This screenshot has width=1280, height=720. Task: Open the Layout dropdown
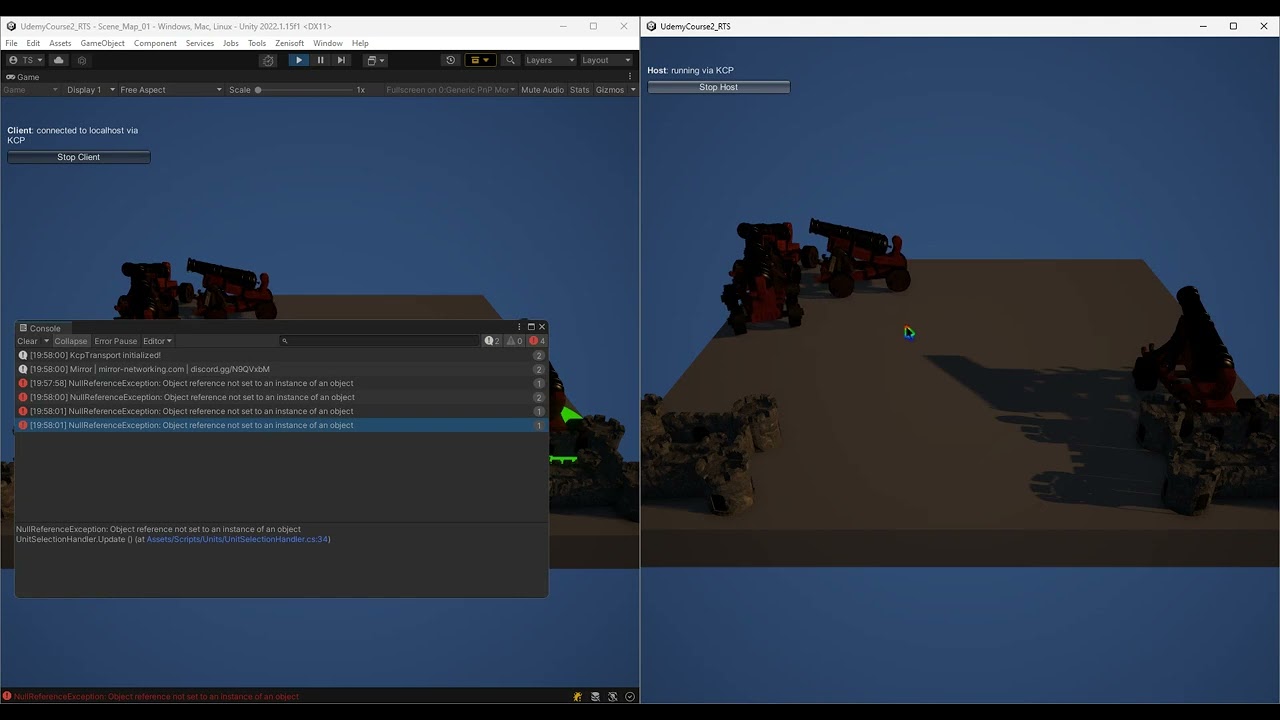click(x=606, y=60)
